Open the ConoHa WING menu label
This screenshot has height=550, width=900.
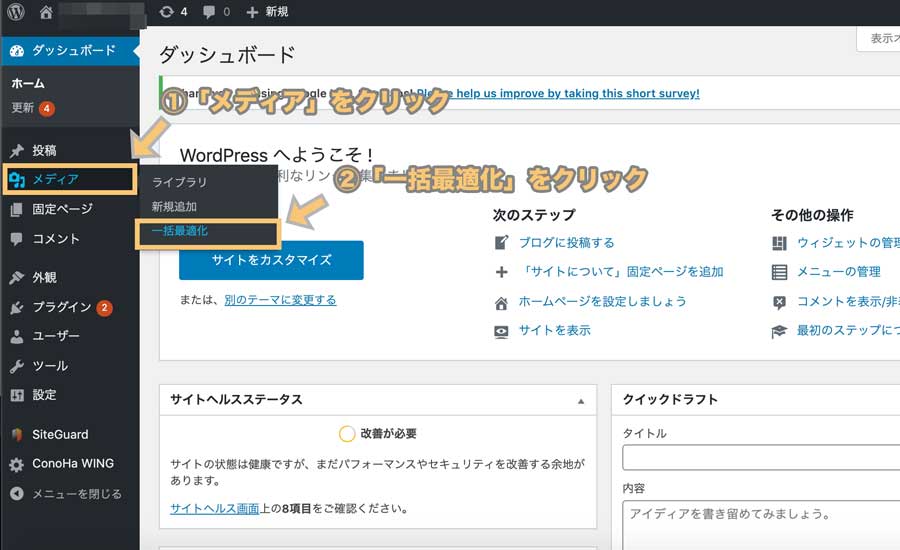click(73, 463)
